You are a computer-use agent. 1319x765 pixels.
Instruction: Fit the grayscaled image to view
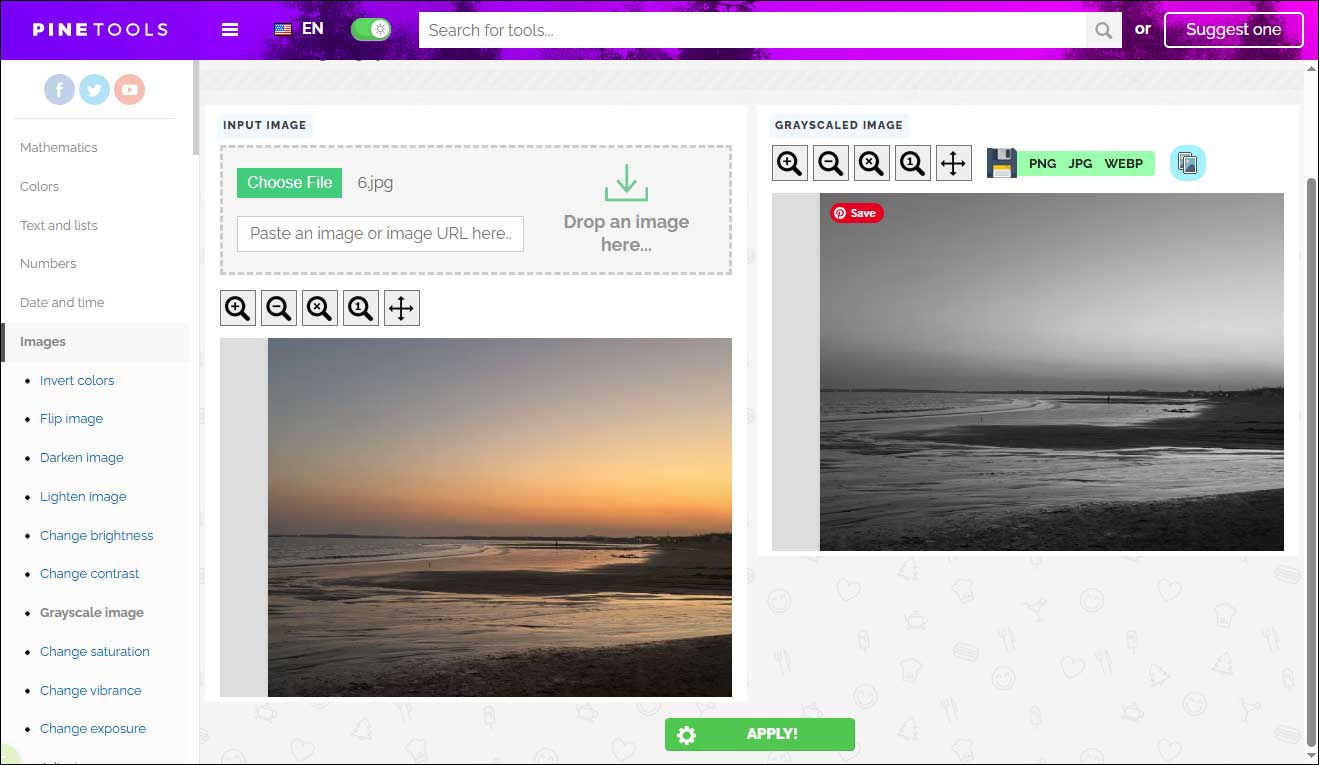tap(871, 162)
